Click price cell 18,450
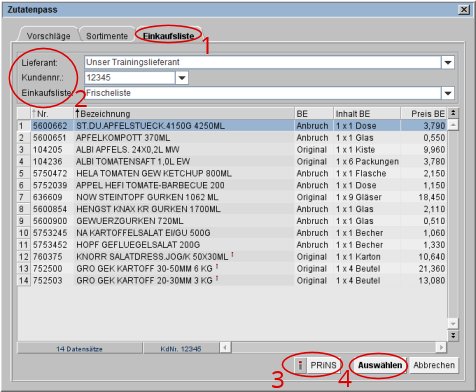Image resolution: width=476 pixels, height=392 pixels. (x=432, y=197)
